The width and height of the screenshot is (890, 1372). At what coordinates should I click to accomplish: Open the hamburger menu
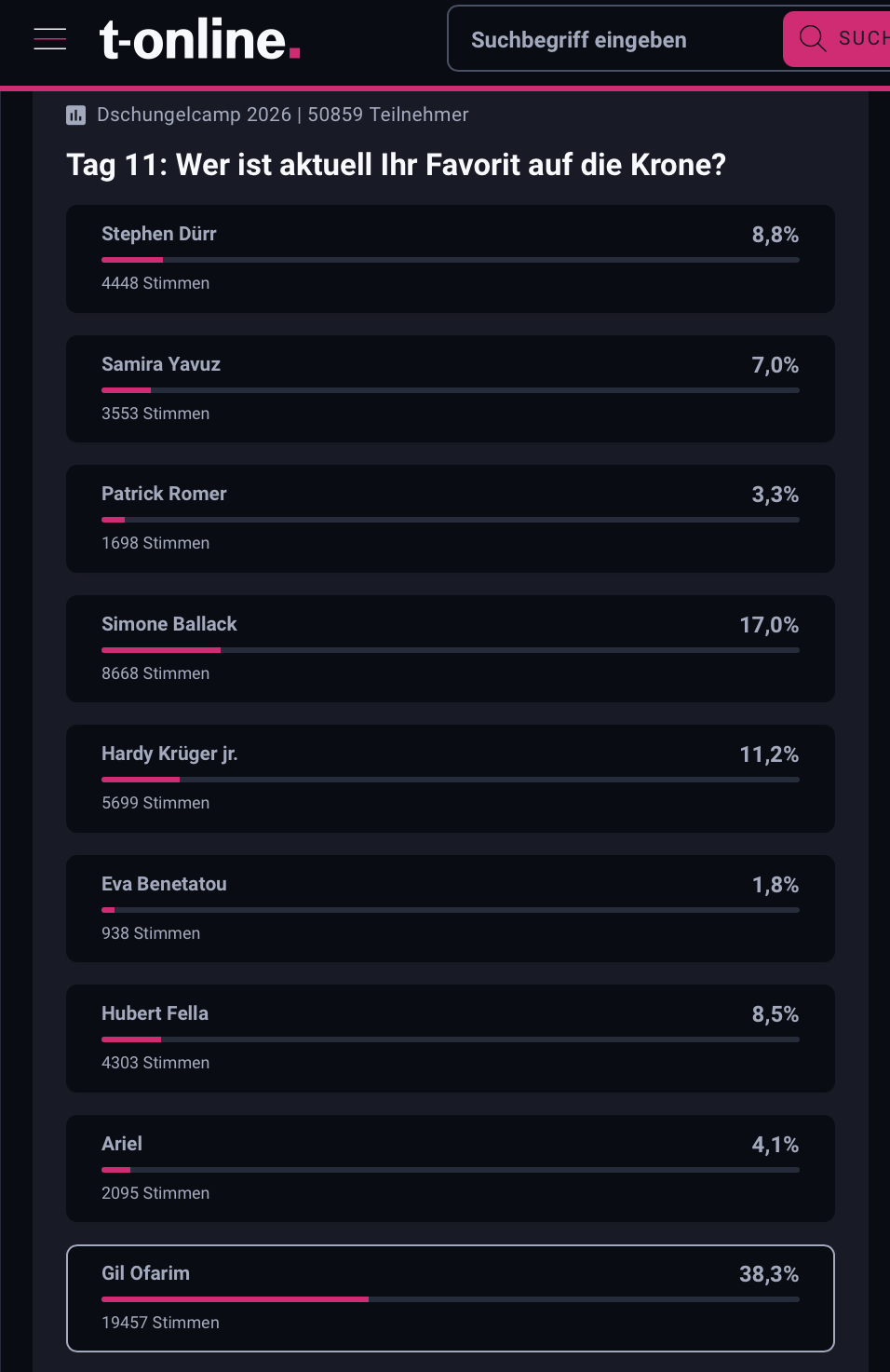(x=49, y=39)
